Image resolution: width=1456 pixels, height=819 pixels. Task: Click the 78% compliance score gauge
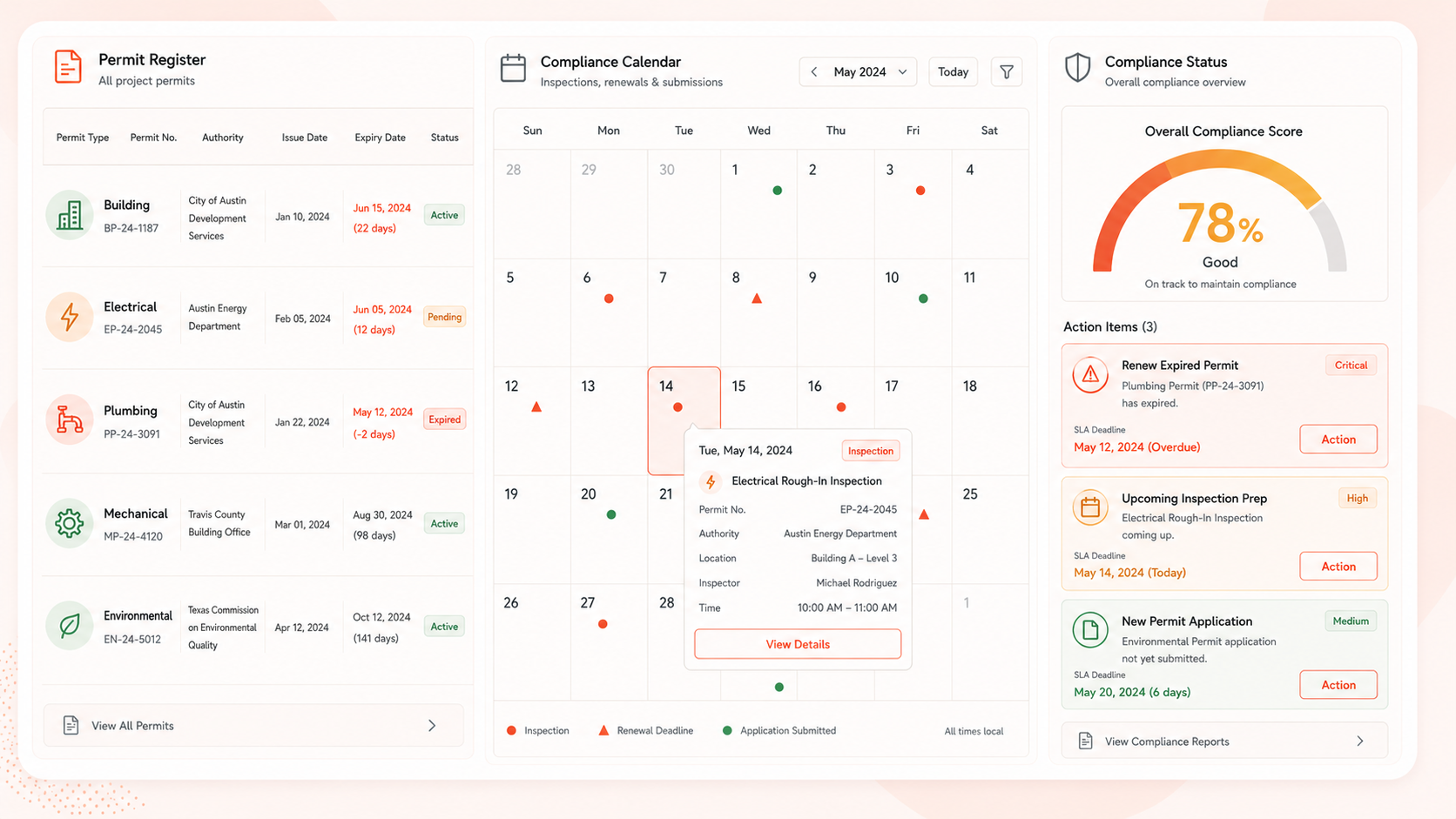pyautogui.click(x=1220, y=211)
